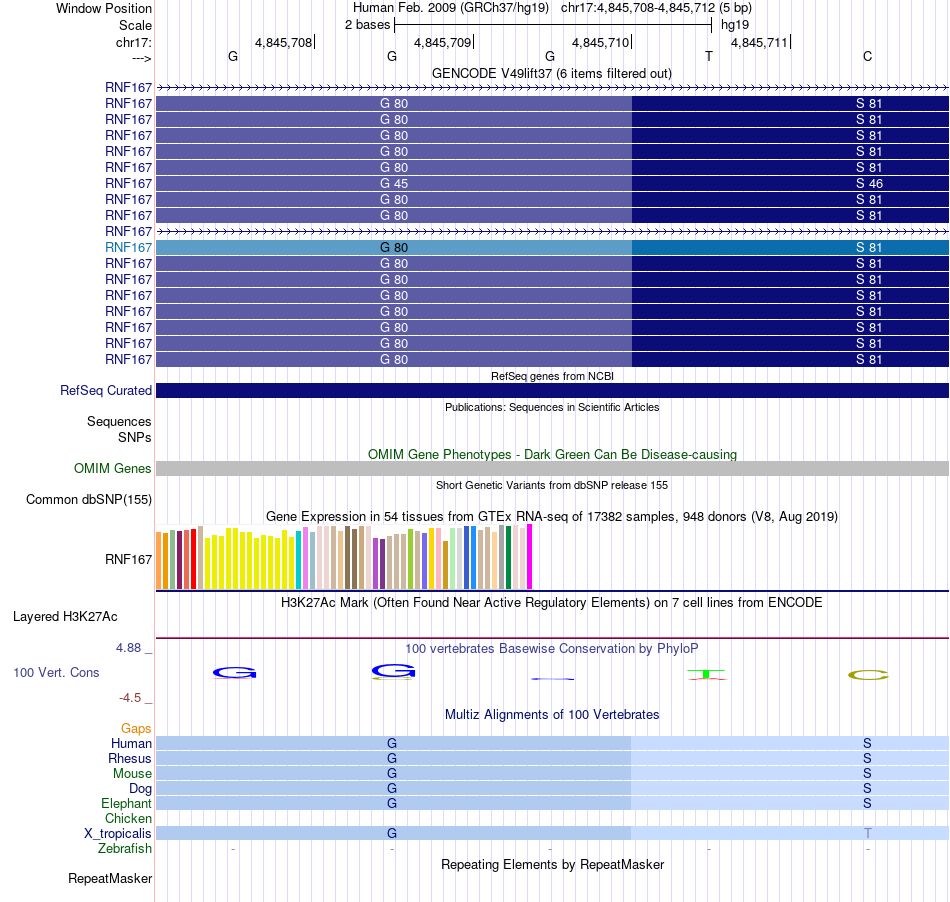Select the Human alignment row label
950x902 pixels.
pyautogui.click(x=131, y=743)
